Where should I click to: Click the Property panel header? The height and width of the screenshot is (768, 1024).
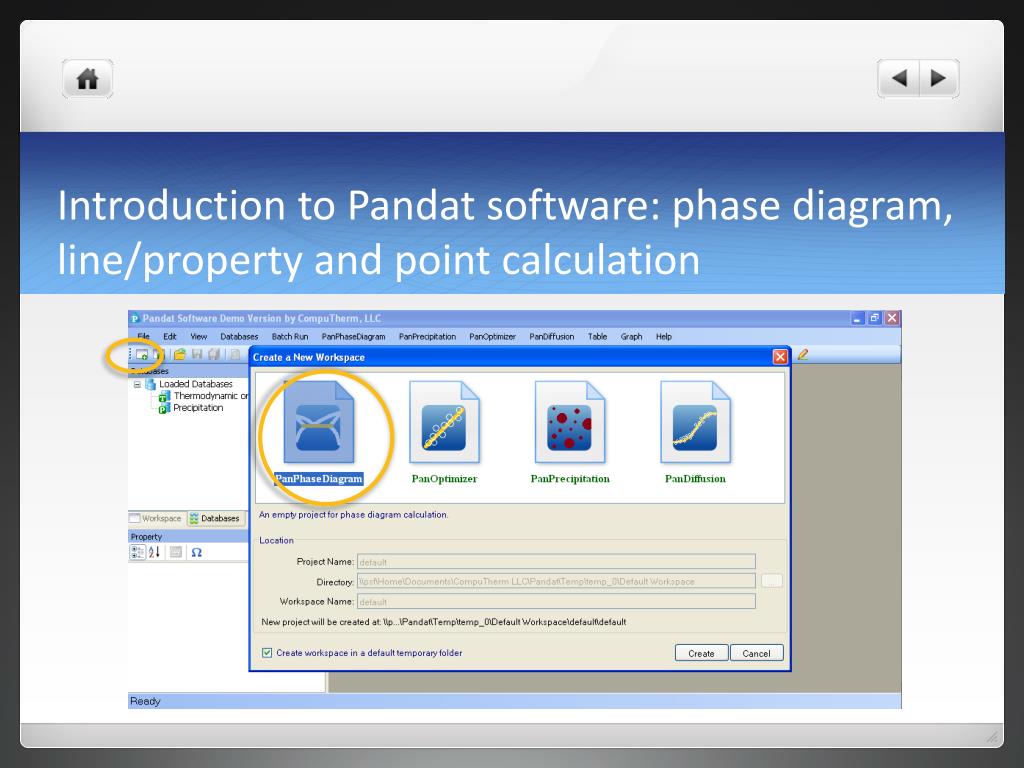(x=189, y=537)
